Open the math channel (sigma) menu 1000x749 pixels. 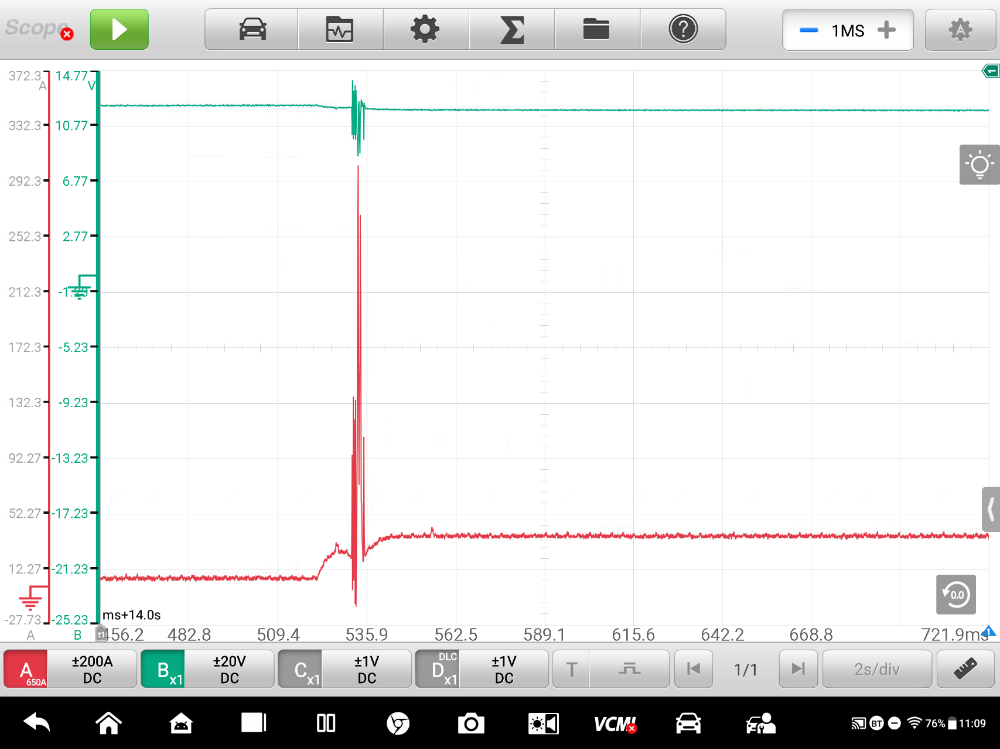(x=511, y=30)
